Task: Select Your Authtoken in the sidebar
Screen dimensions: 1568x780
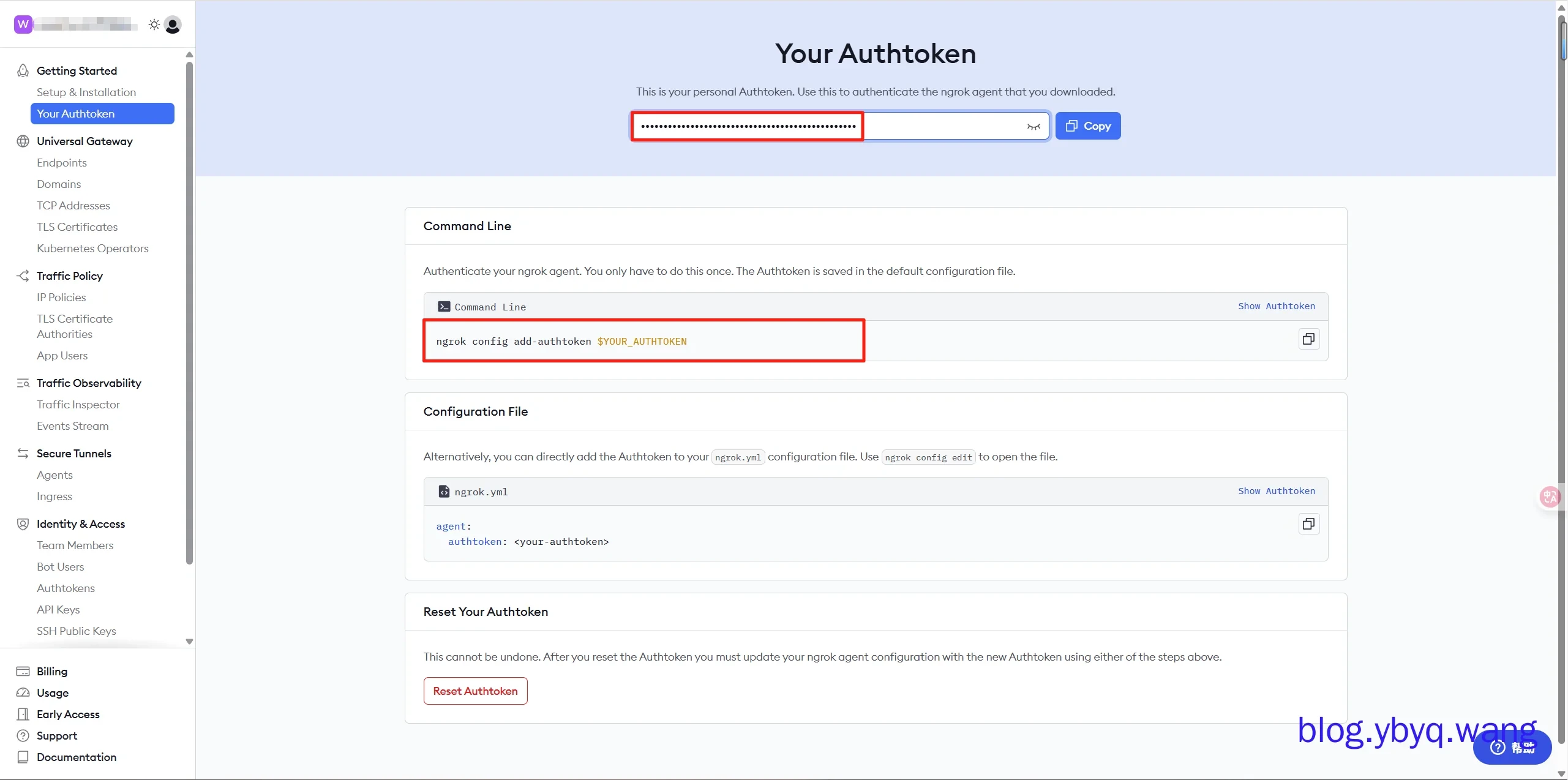Action: 102,113
